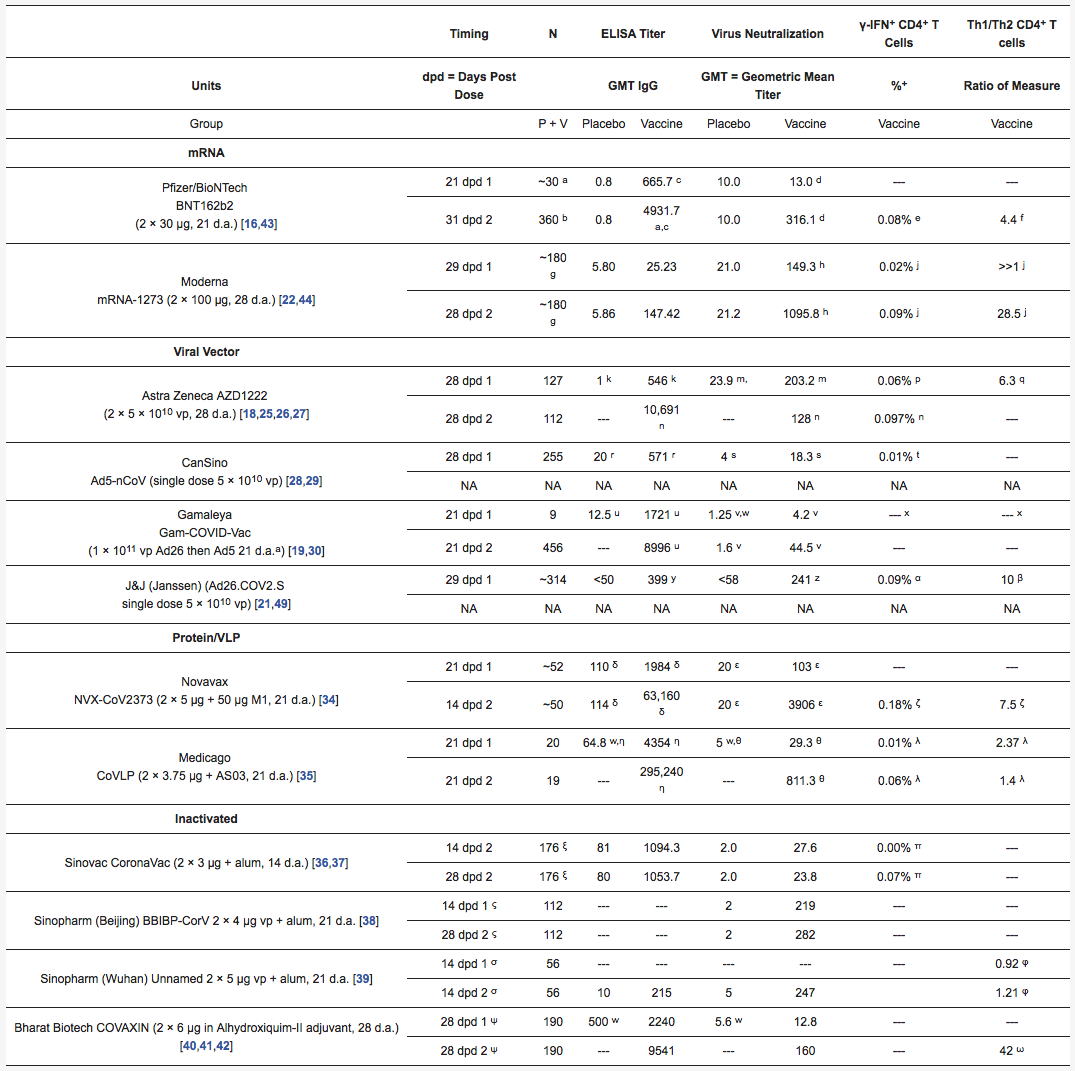
Task: Open reference 16 link in Pfizer/BioNTech row
Action: pos(251,224)
